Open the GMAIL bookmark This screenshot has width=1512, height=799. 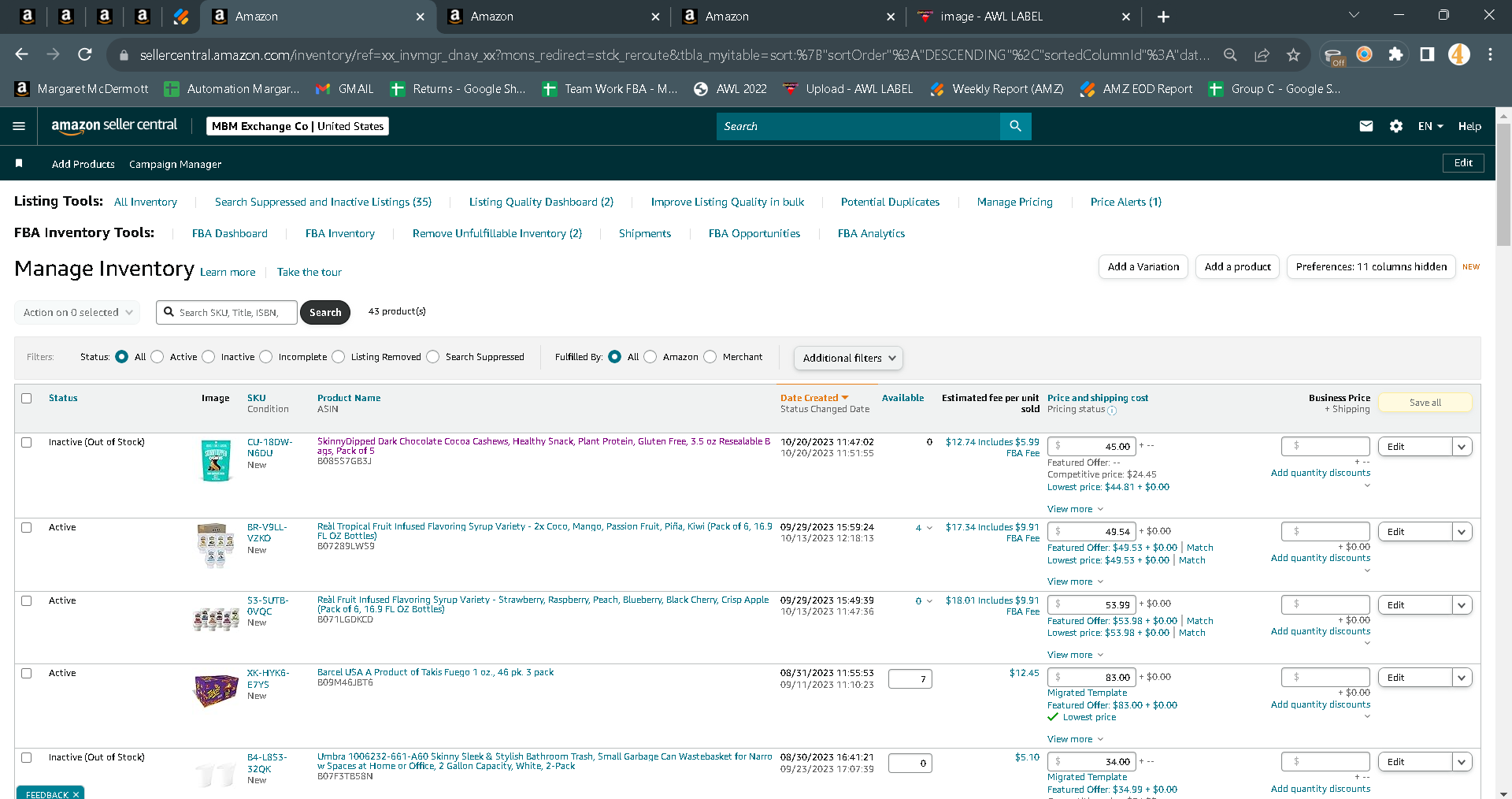(x=345, y=89)
